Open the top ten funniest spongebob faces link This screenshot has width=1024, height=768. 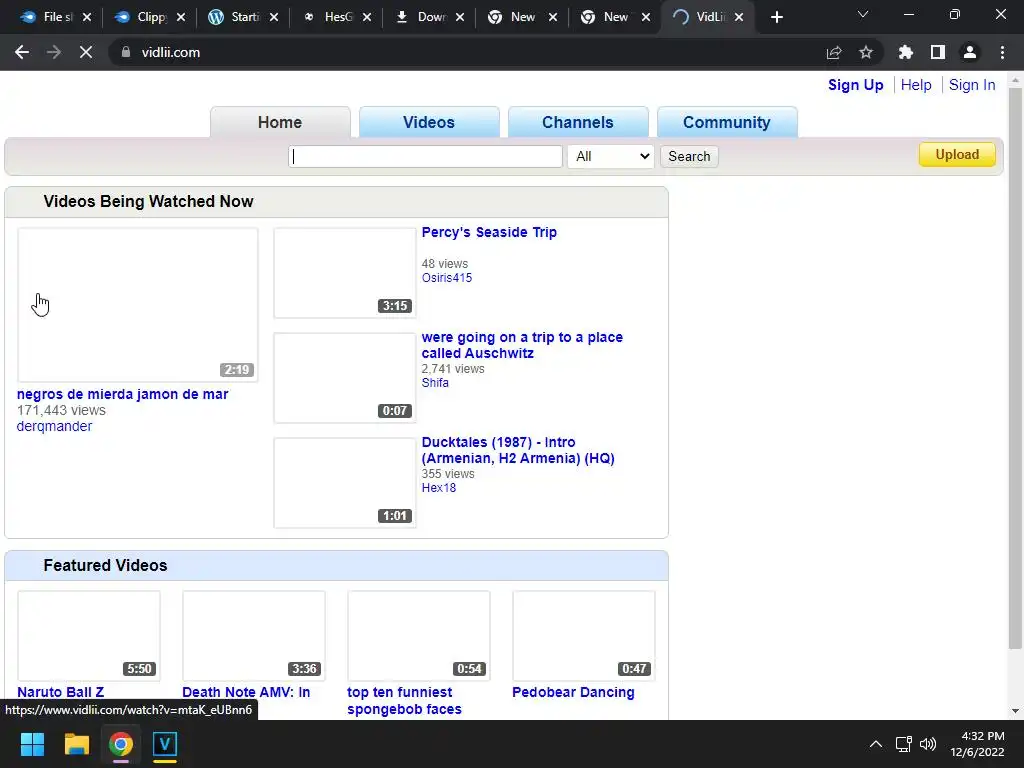pos(404,701)
